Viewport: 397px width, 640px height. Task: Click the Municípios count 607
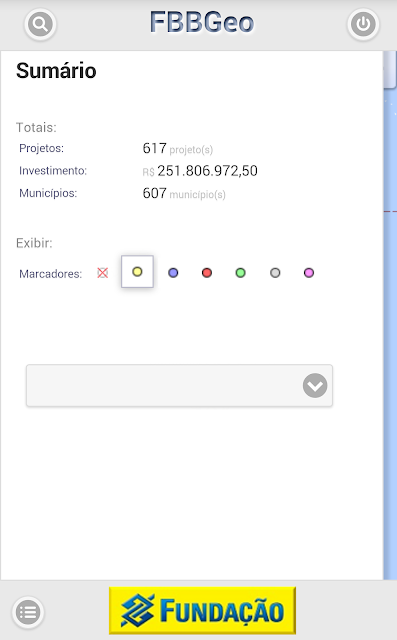(x=154, y=193)
